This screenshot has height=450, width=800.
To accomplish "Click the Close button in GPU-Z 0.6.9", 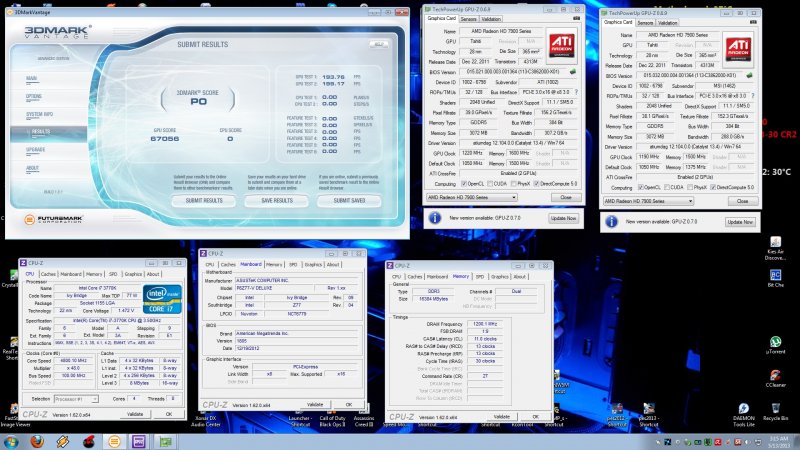I will click(742, 201).
